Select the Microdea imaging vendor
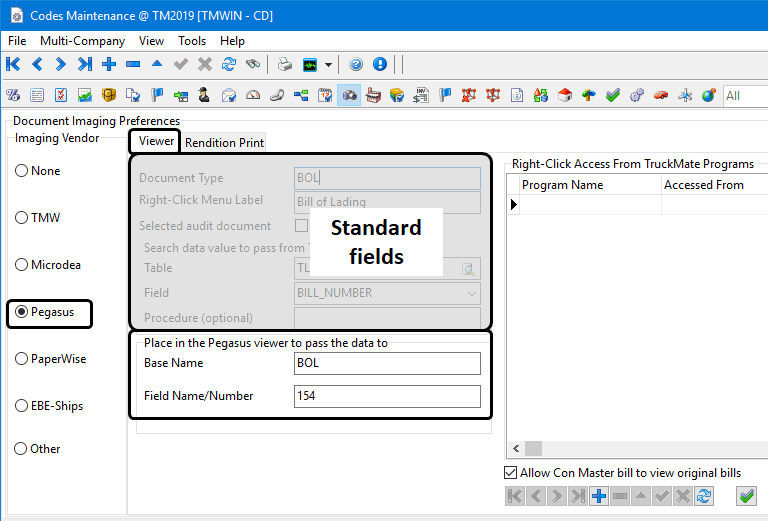Viewport: 768px width, 521px height. 48,265
